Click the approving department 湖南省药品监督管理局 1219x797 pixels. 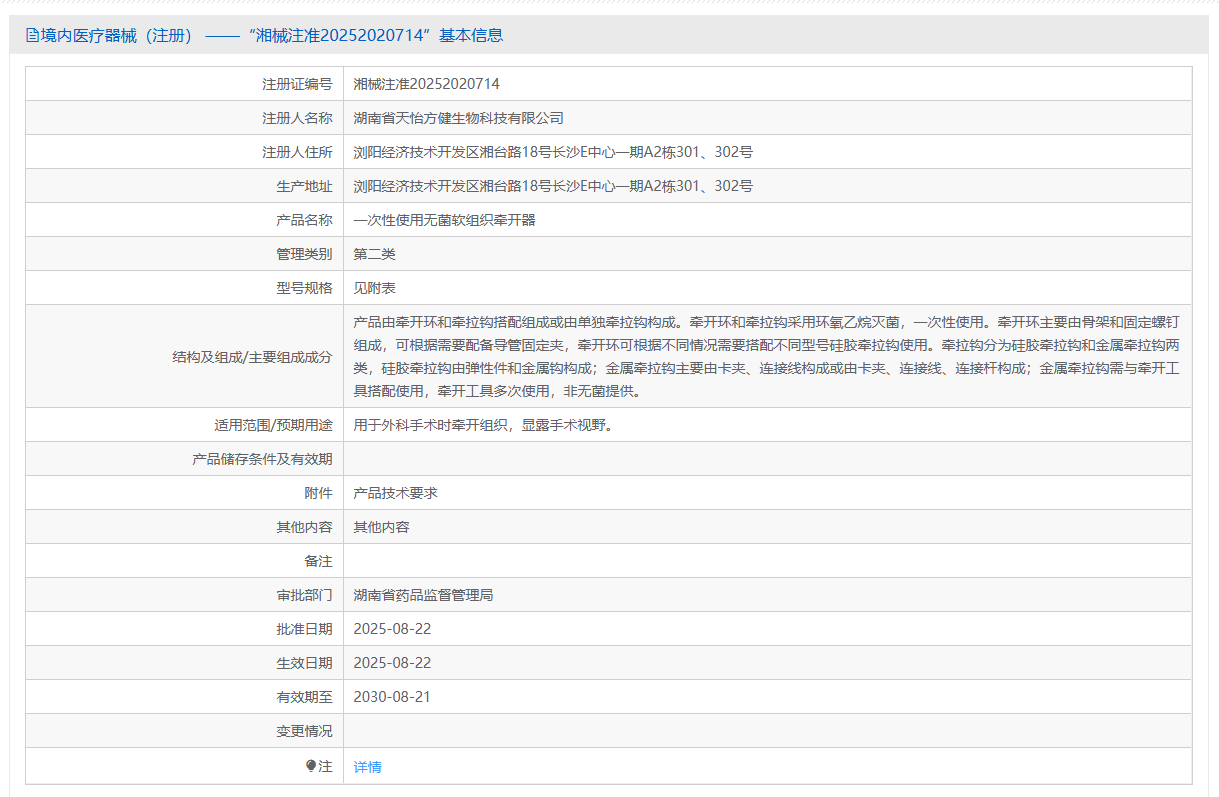[424, 595]
